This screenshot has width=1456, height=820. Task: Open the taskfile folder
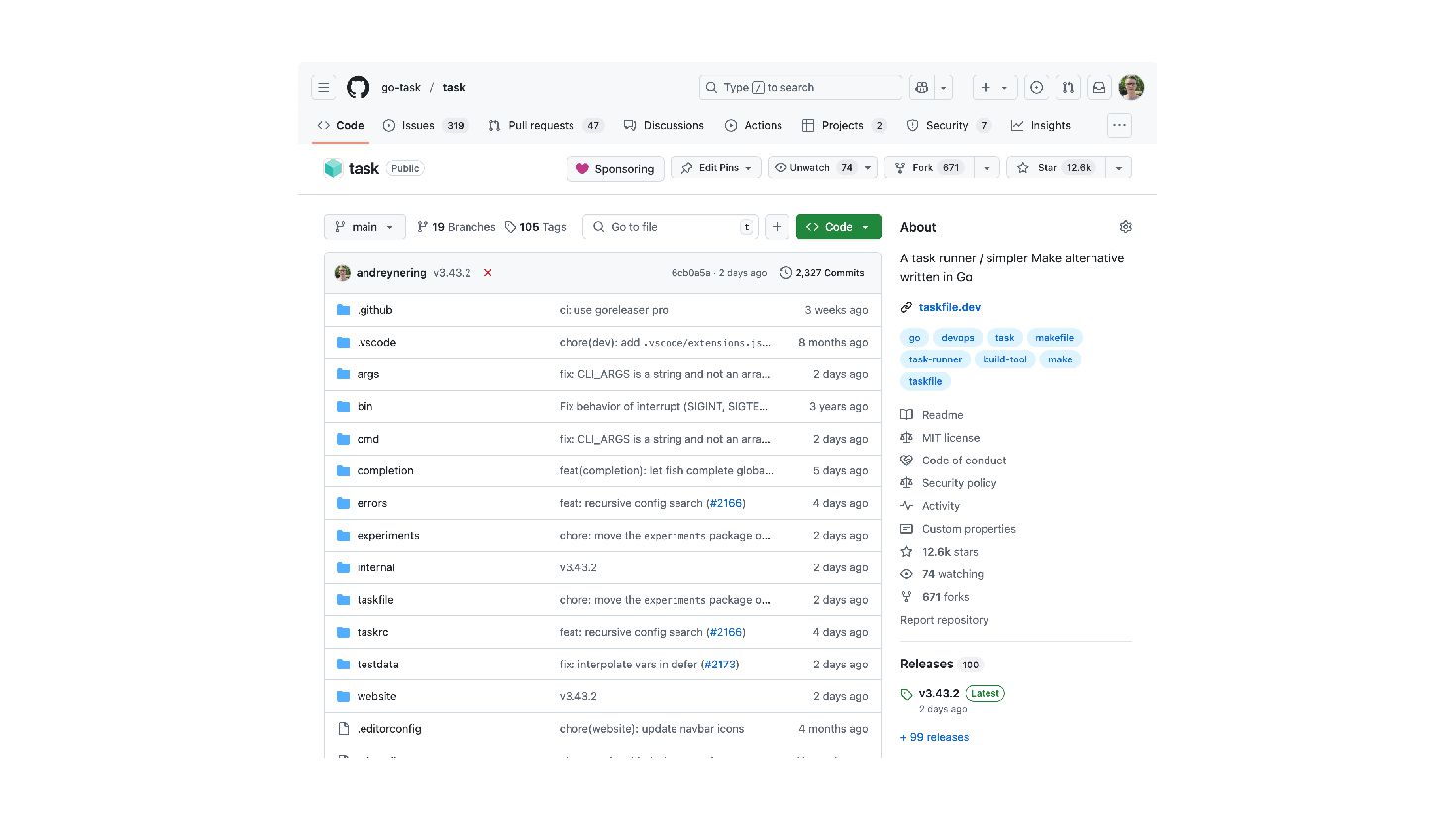(375, 600)
